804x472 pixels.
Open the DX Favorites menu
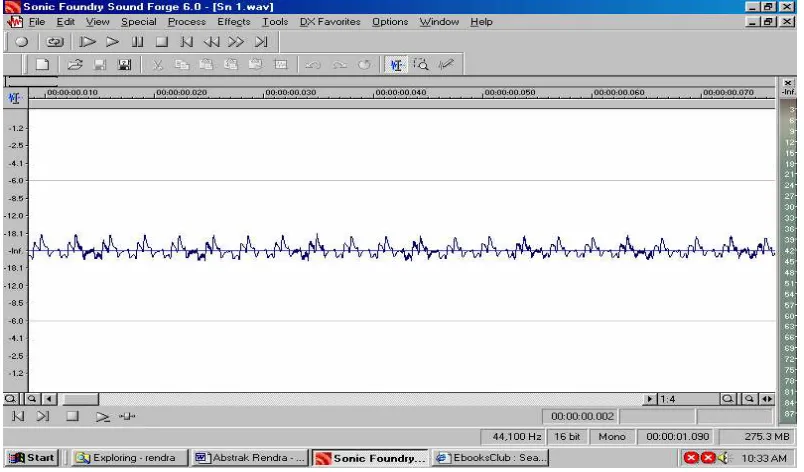tap(330, 22)
